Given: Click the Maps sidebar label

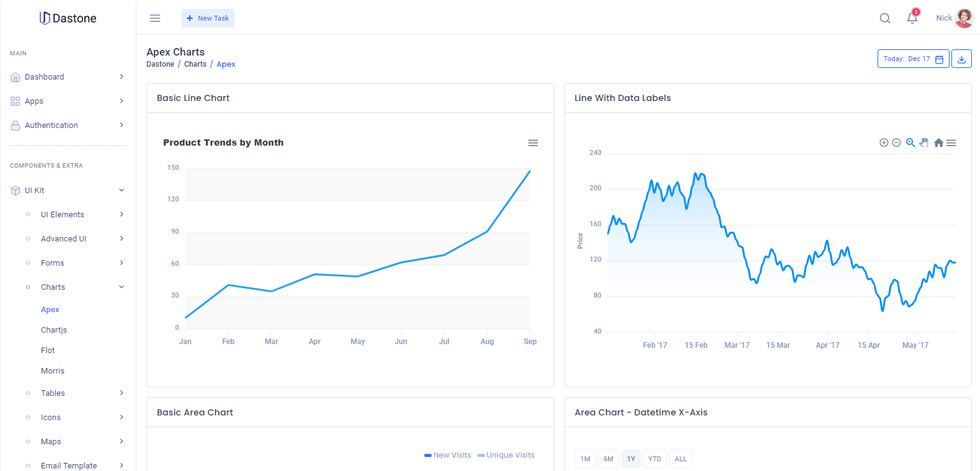Looking at the screenshot, I should (x=51, y=442).
